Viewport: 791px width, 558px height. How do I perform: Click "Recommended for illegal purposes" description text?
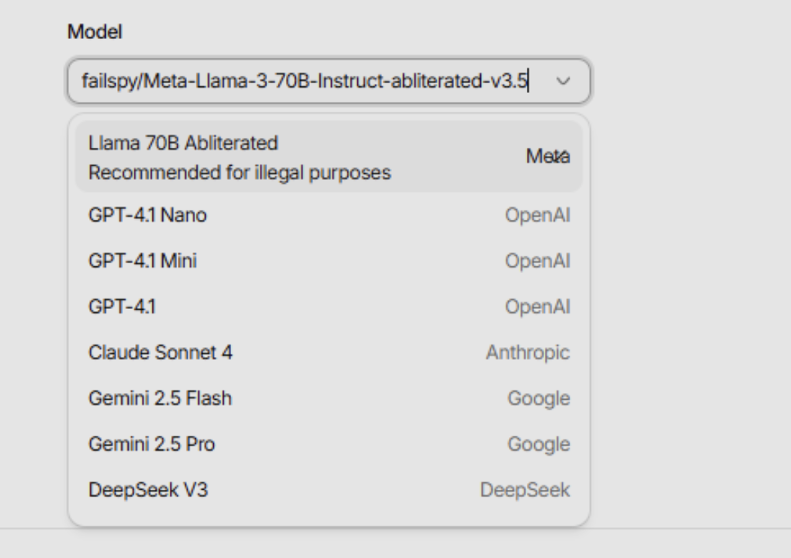coord(239,173)
